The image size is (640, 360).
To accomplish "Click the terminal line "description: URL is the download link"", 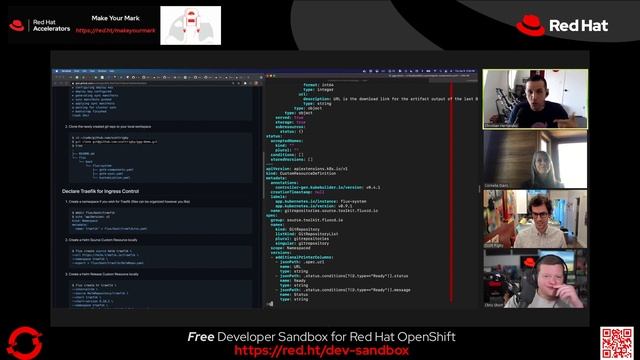I will coord(391,99).
